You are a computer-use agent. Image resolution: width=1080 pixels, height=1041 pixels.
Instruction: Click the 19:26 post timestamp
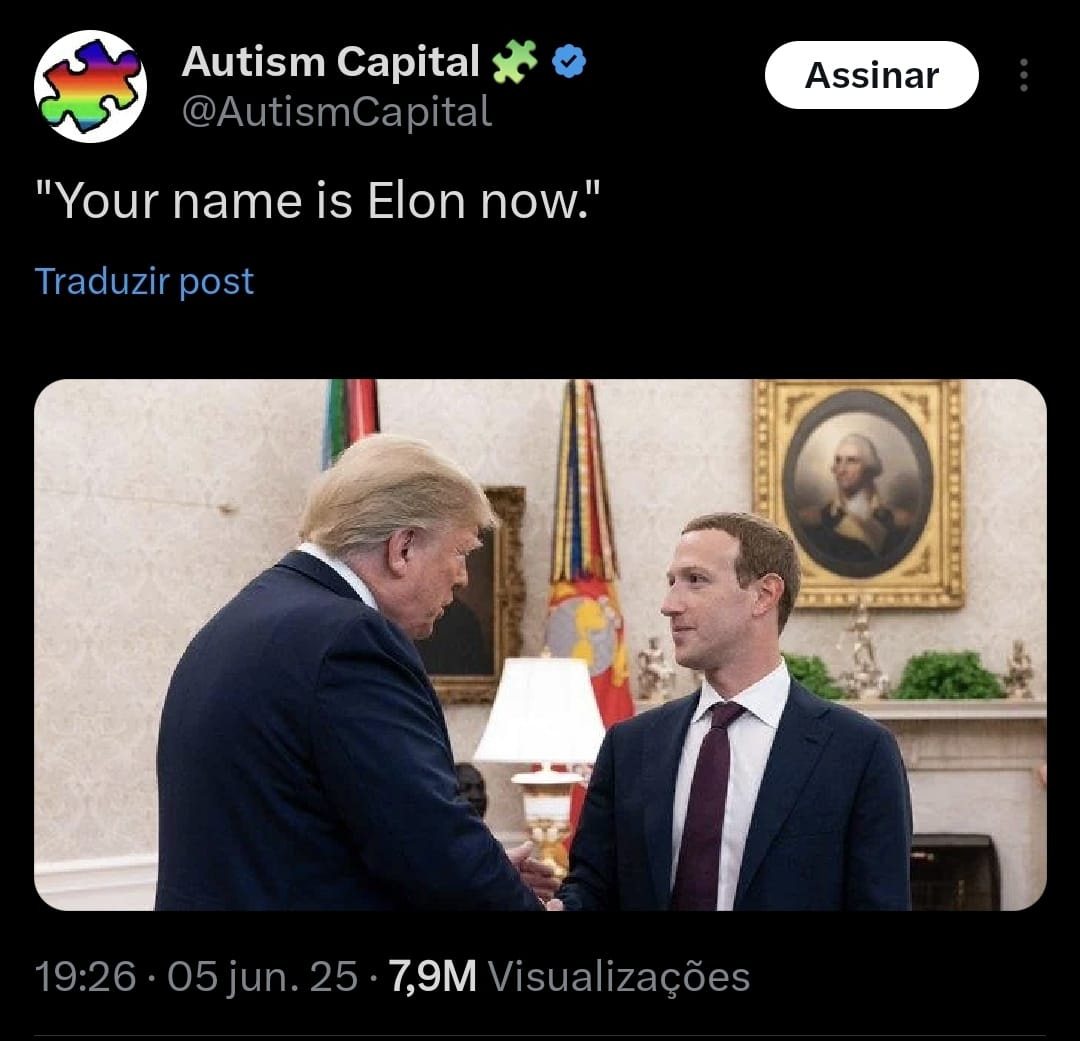click(x=85, y=976)
